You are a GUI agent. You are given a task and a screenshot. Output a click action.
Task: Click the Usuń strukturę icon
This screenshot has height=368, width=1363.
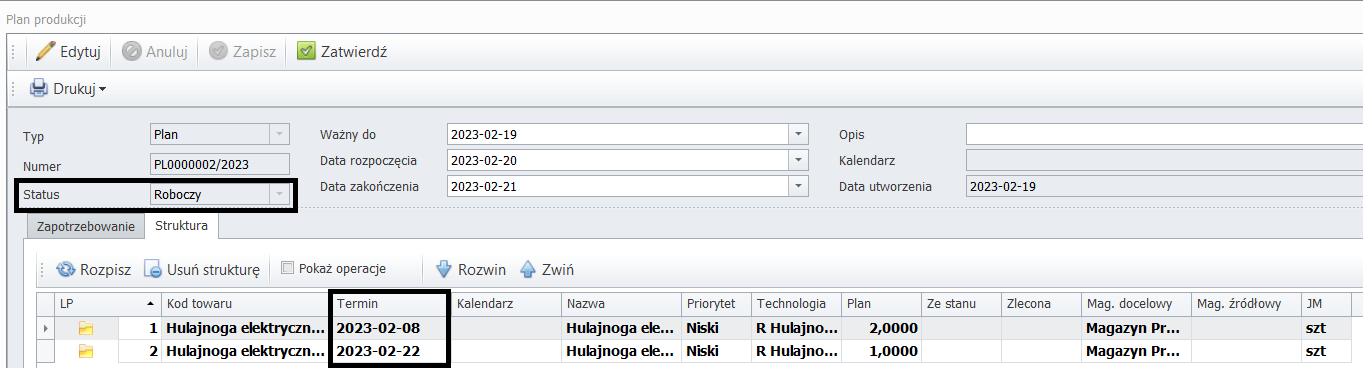pyautogui.click(x=152, y=269)
